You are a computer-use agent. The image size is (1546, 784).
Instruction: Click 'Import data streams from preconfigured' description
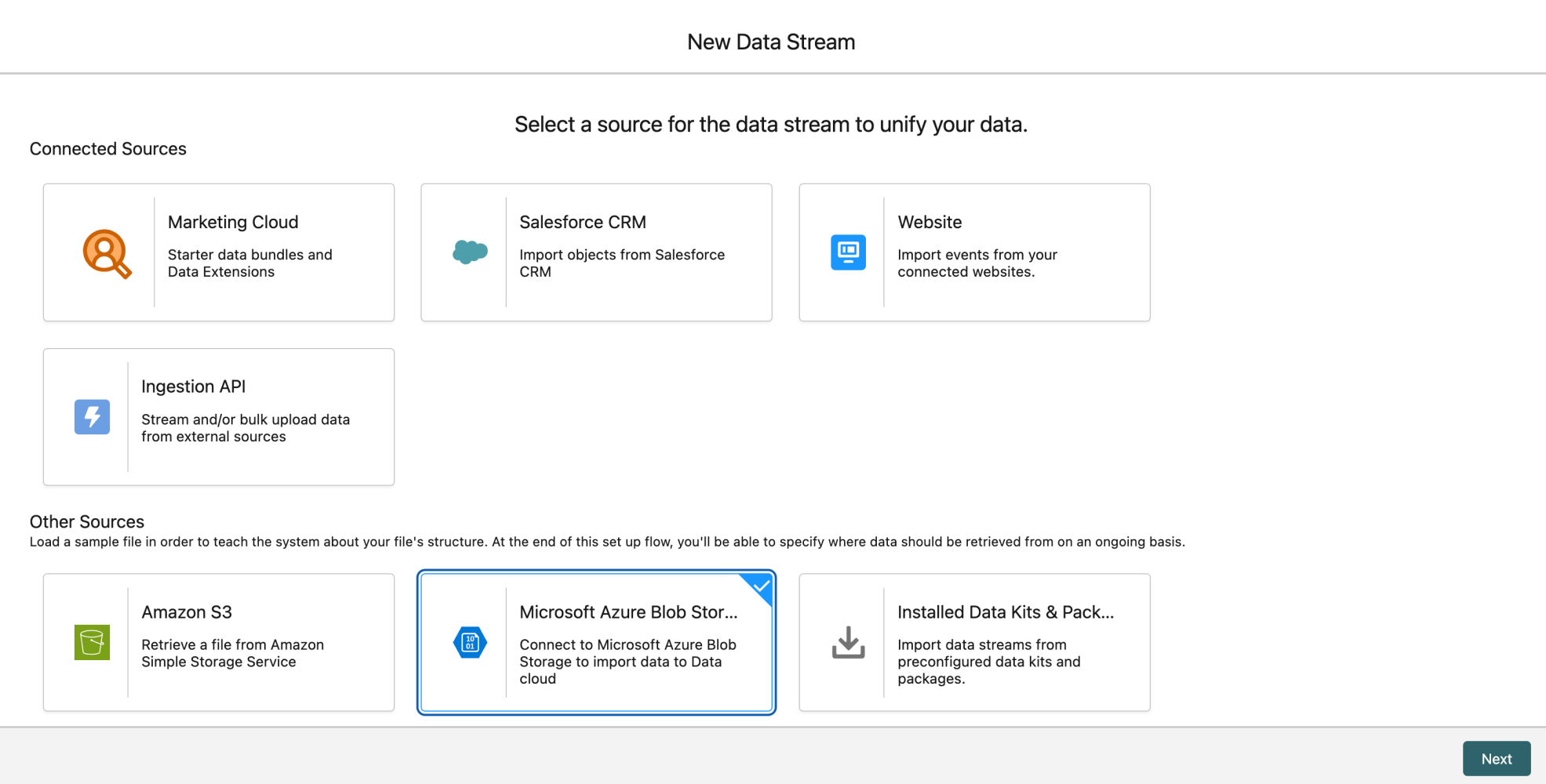tap(988, 662)
